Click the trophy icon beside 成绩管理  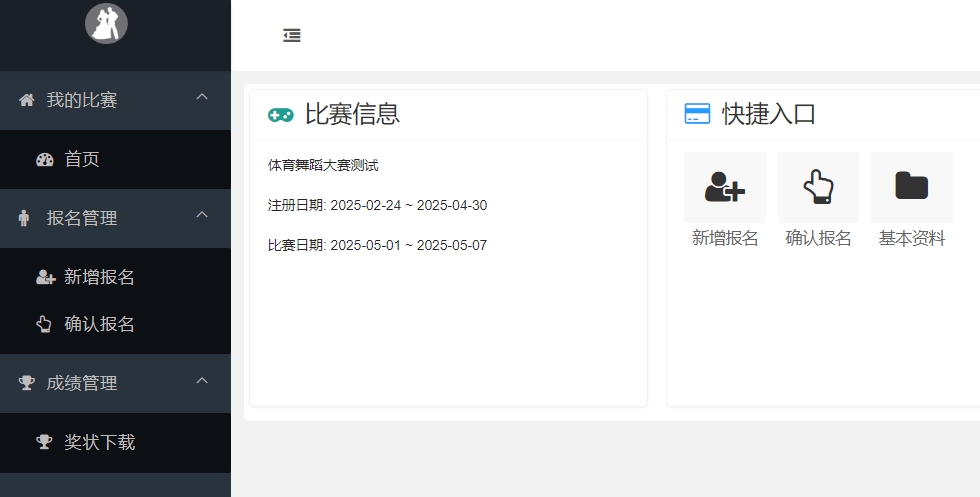tap(27, 383)
